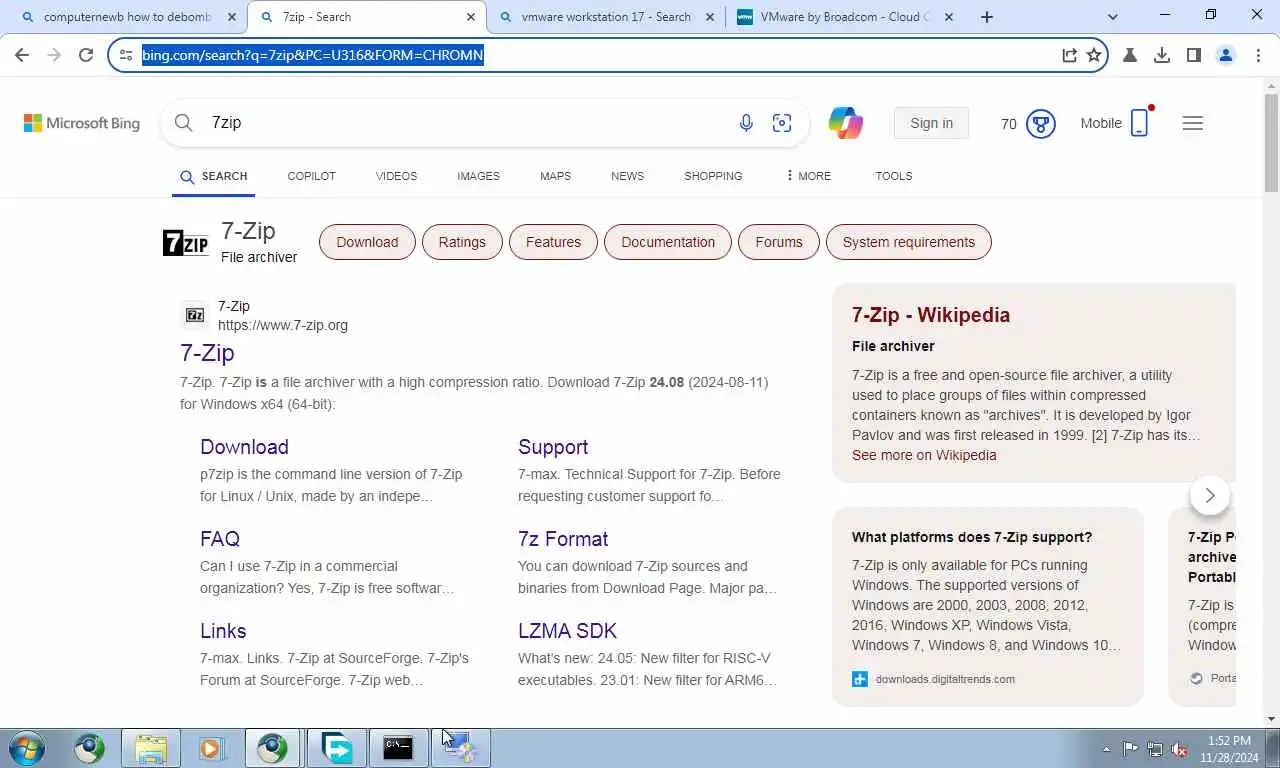
Task: Expand the MORE search categories menu
Action: (x=808, y=176)
